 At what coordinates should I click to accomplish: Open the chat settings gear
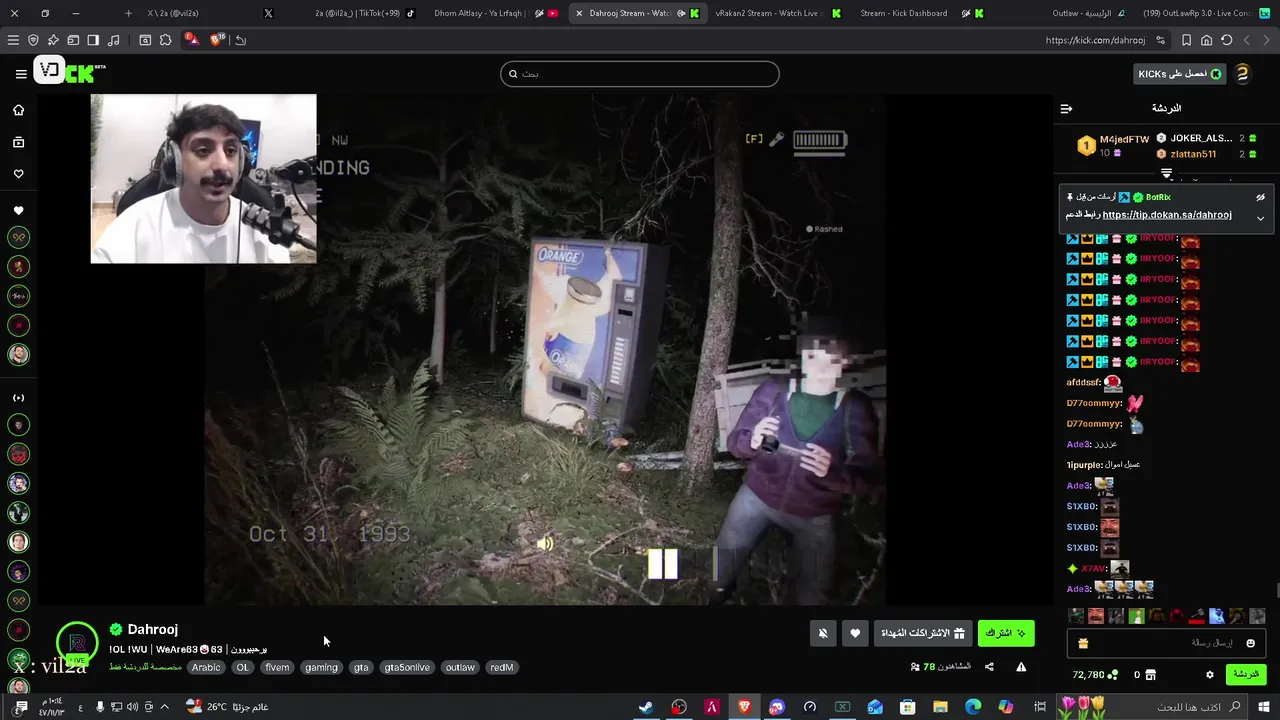click(1210, 675)
